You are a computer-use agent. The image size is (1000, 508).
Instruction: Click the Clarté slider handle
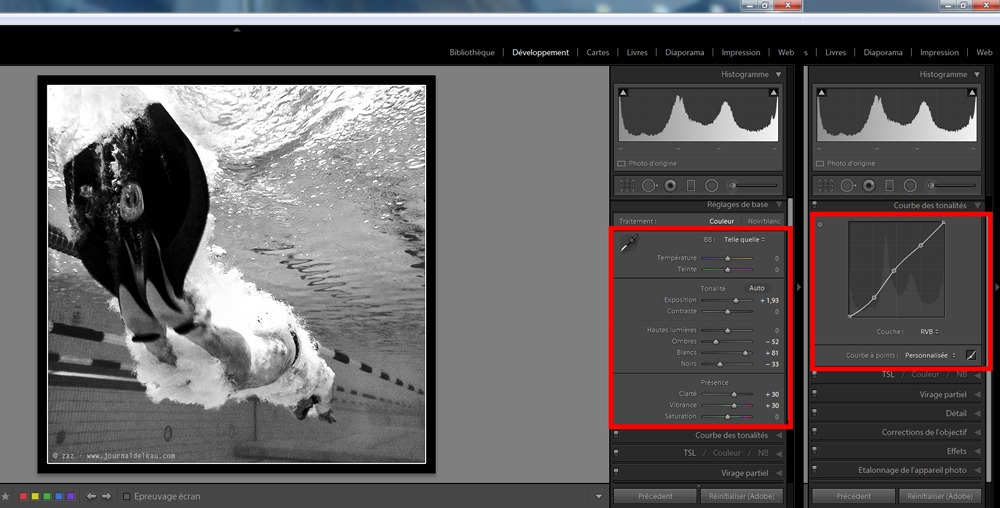pyautogui.click(x=734, y=394)
